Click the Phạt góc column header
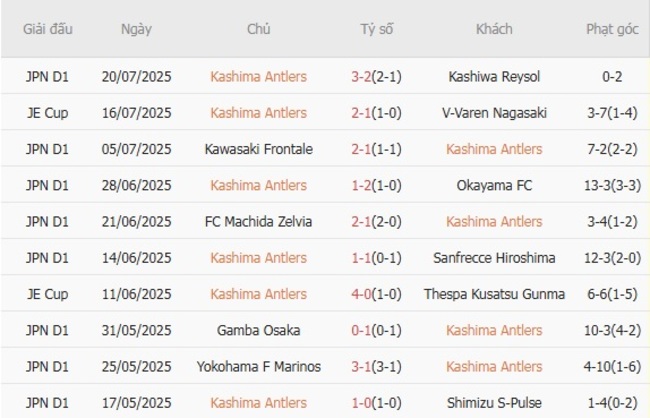Screen dimensions: 650x418 [612, 29]
